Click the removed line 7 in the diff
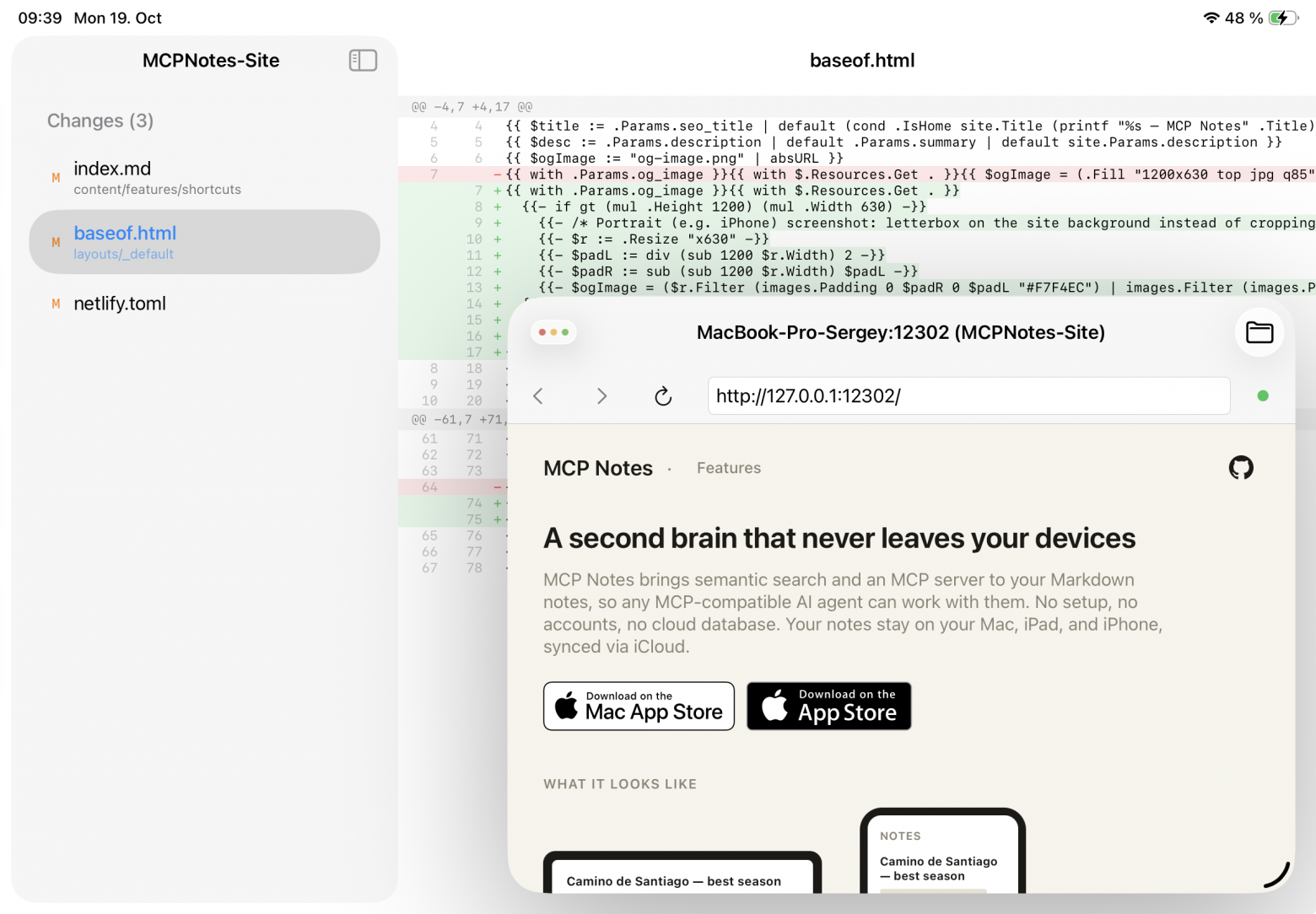The image size is (1316, 914). 857,175
